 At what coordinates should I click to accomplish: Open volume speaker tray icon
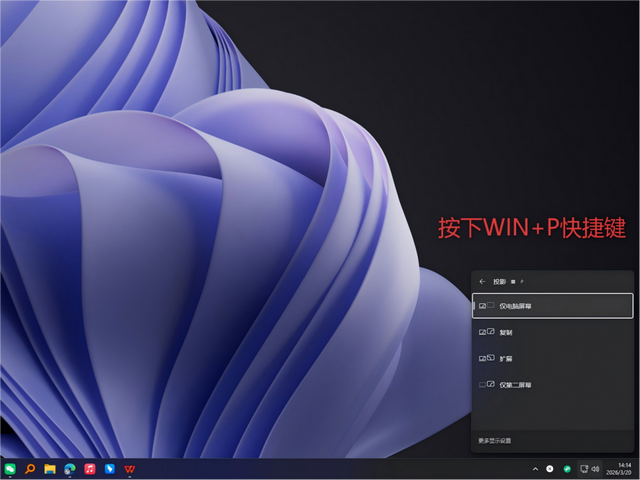tap(595, 469)
